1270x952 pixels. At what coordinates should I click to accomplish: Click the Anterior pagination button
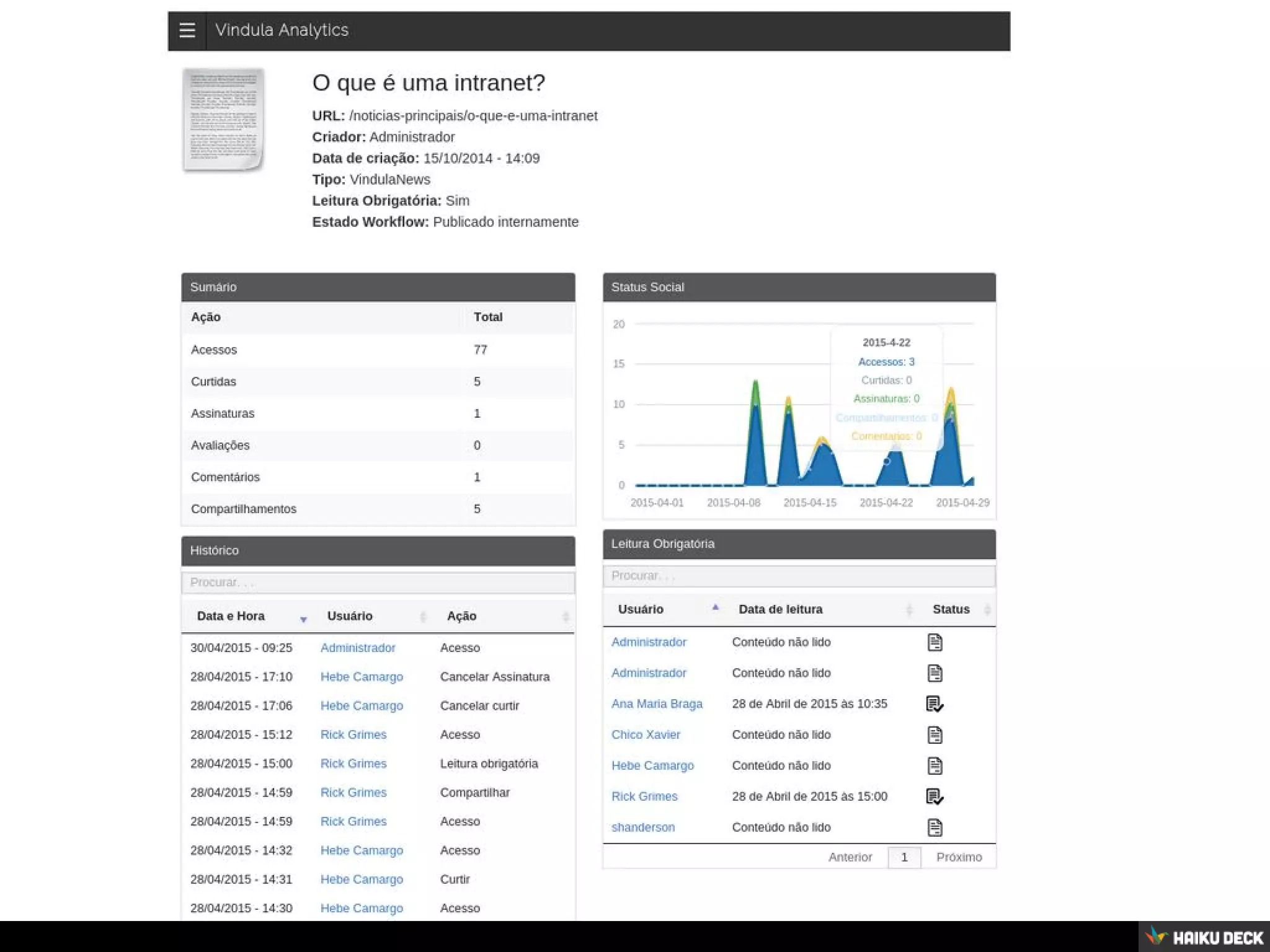[850, 857]
